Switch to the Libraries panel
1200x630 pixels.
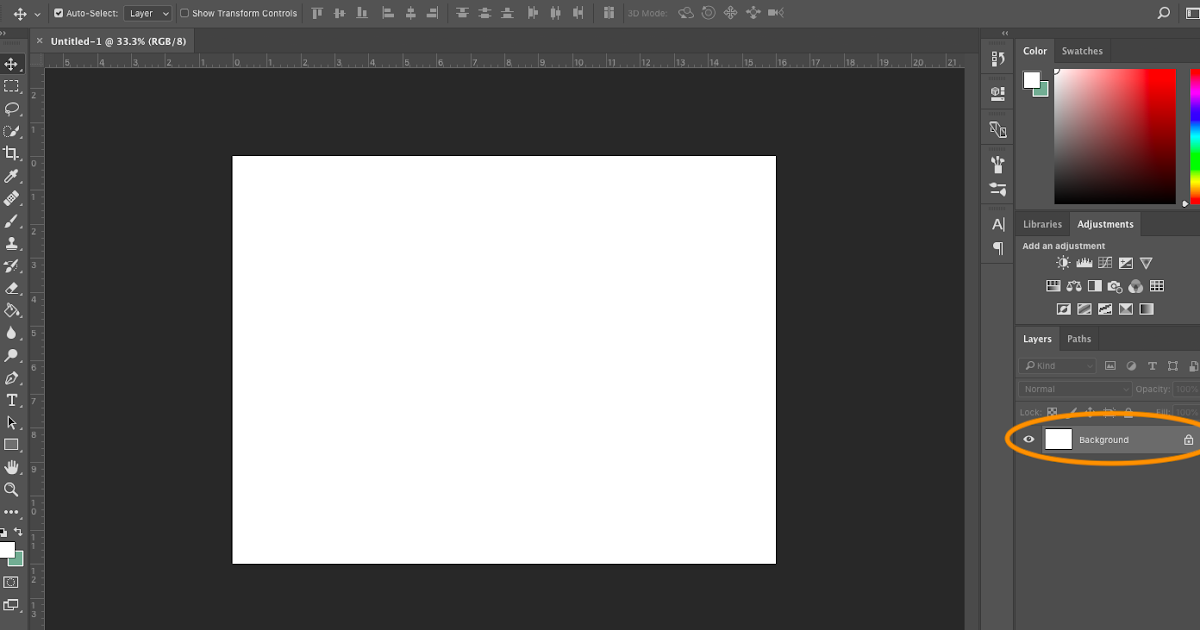[1042, 223]
